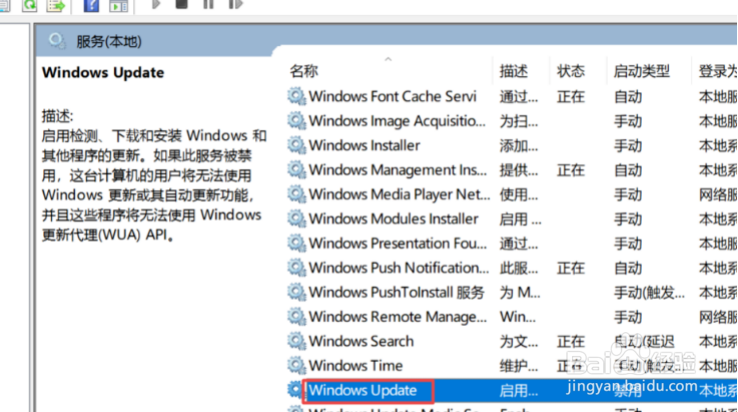Screen dimensions: 738x412
Task: Sort by the 描述 column header
Action: pos(513,71)
